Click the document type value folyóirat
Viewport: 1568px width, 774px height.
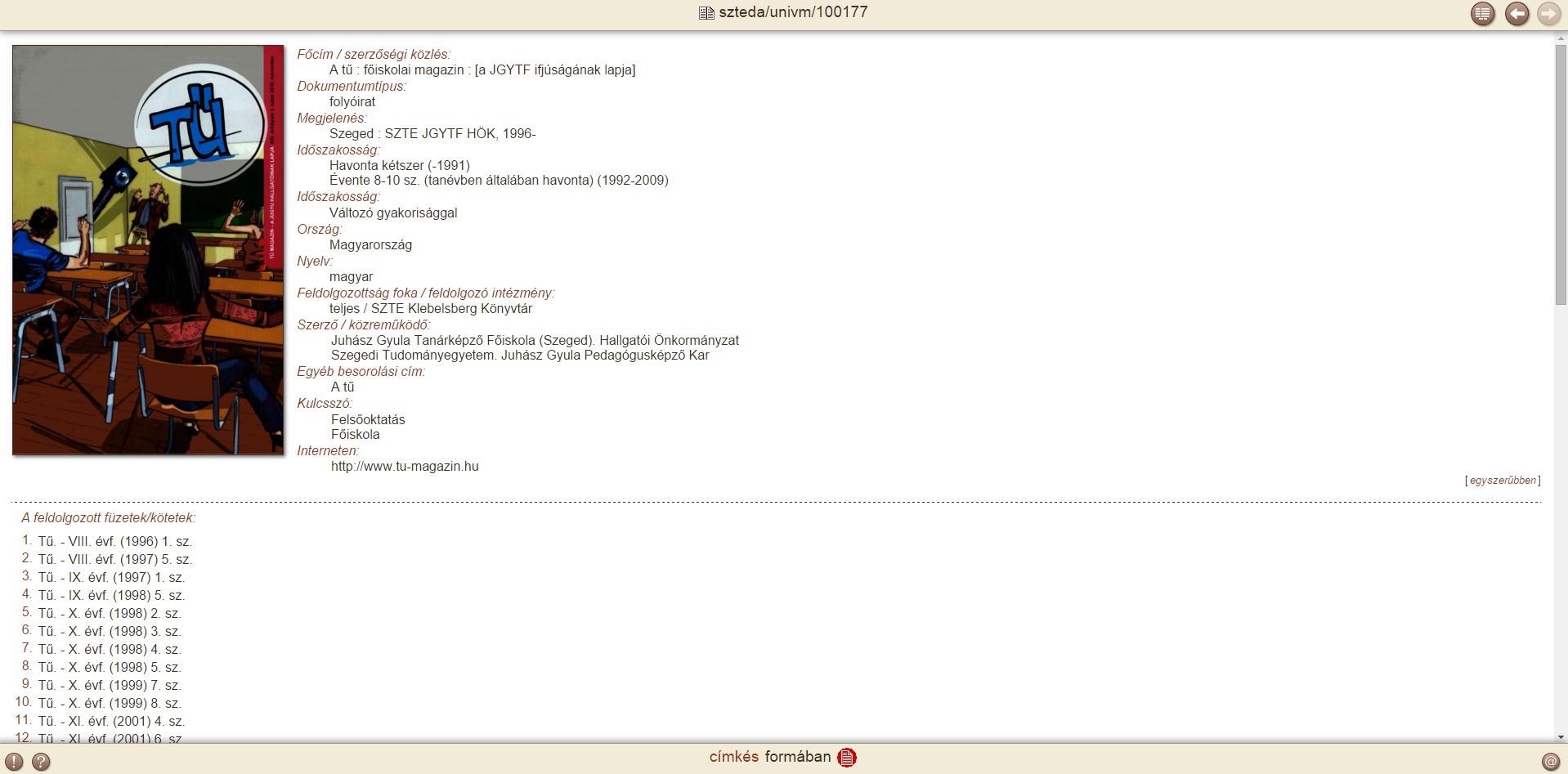coord(352,102)
